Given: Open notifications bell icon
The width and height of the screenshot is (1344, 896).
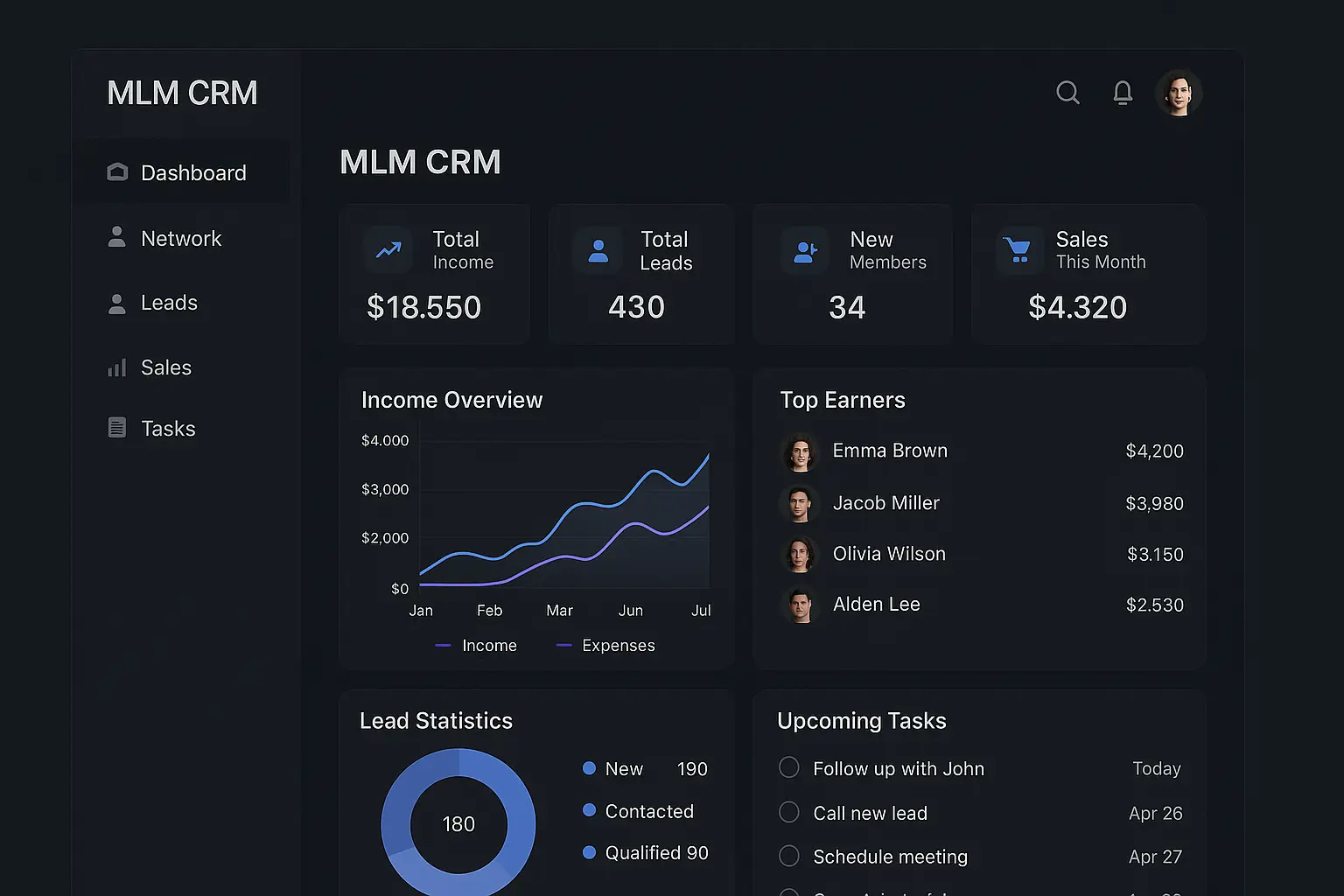Looking at the screenshot, I should point(1123,93).
